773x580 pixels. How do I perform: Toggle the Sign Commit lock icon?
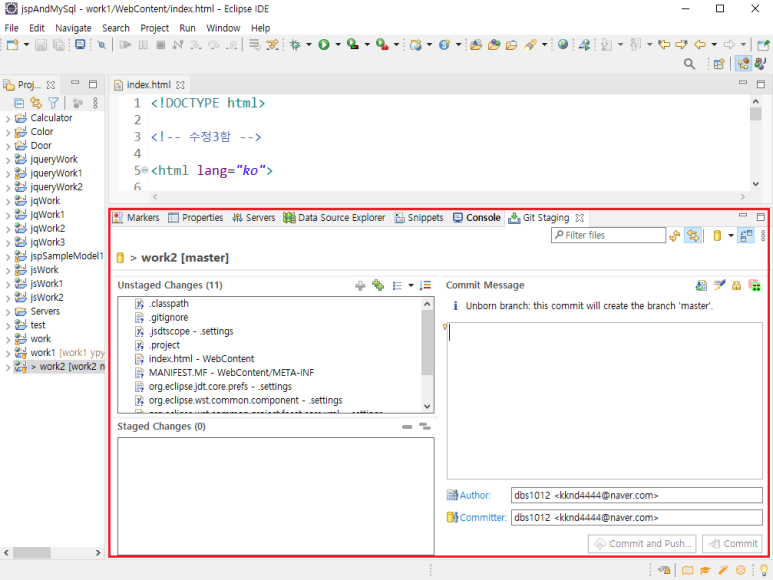(737, 285)
